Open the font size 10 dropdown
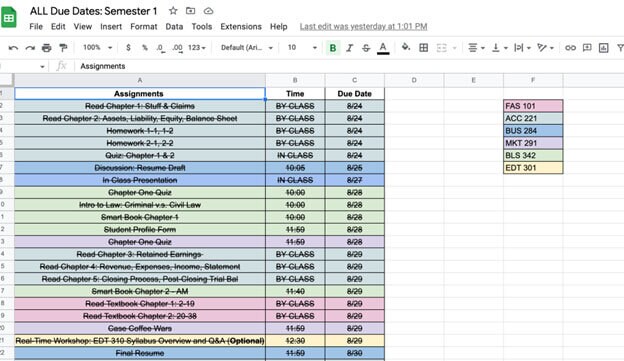This screenshot has height=361, width=624. click(302, 47)
